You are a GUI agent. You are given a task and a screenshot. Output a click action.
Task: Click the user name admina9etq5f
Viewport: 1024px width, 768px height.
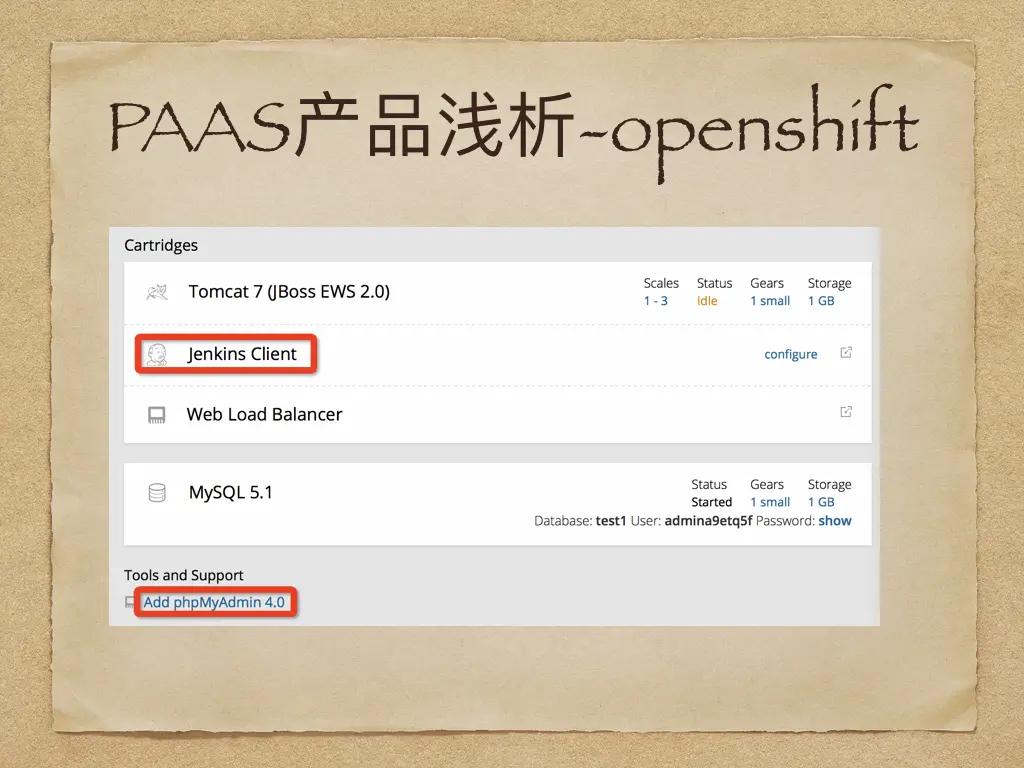[x=709, y=520]
